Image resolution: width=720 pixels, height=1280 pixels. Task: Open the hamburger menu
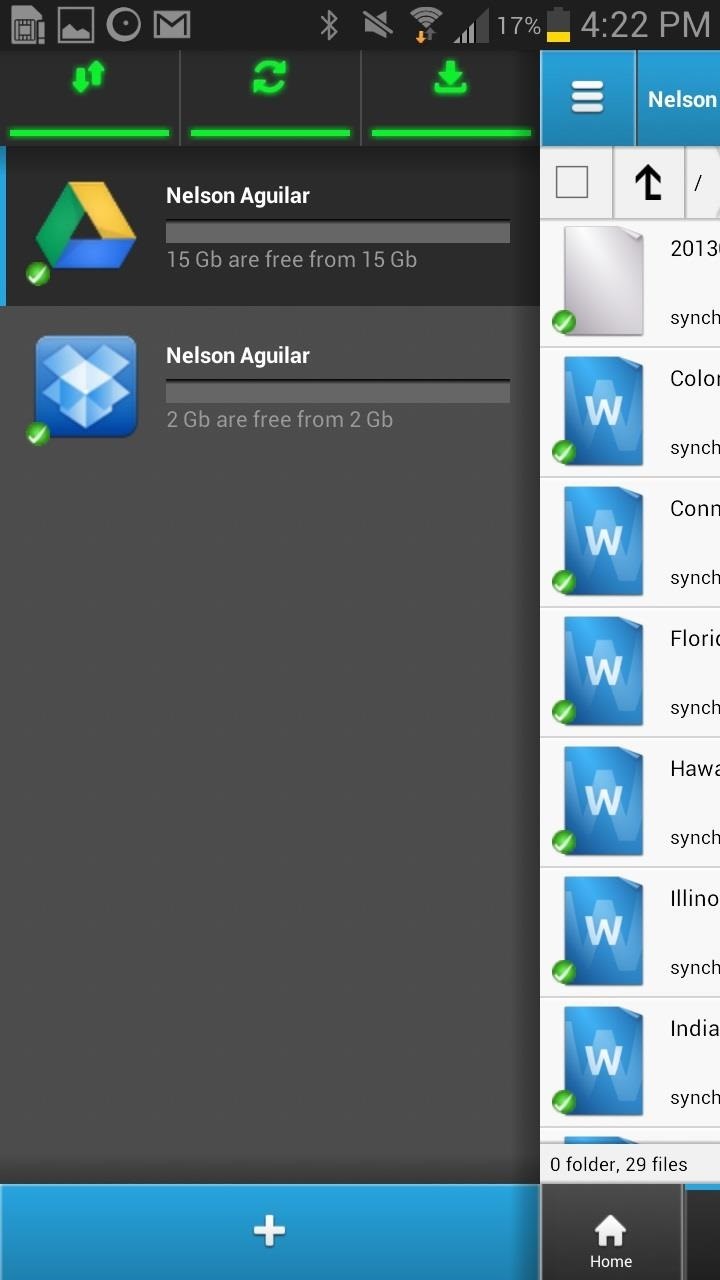click(x=587, y=98)
